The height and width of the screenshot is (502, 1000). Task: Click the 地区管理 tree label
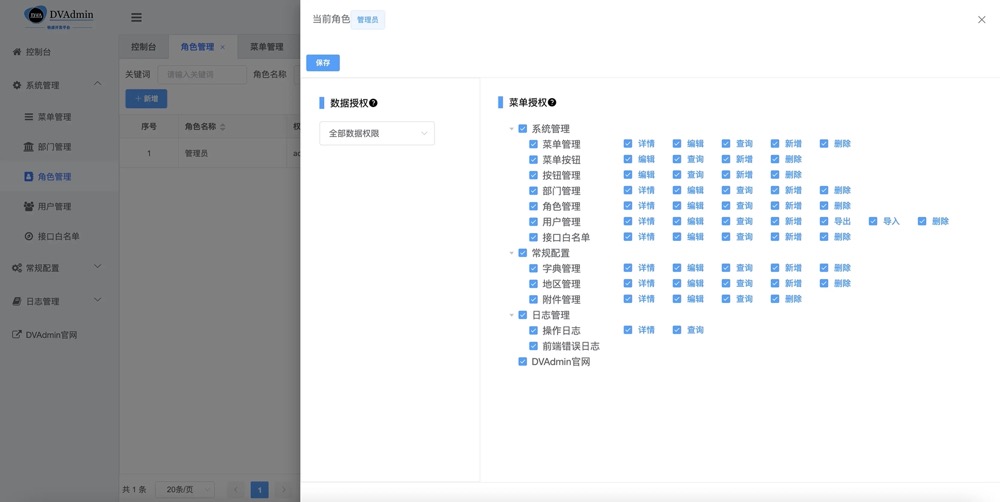(x=561, y=284)
